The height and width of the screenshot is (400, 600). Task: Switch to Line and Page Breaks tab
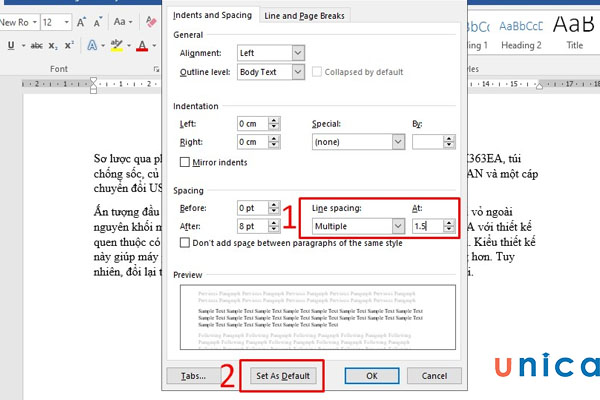(x=304, y=16)
